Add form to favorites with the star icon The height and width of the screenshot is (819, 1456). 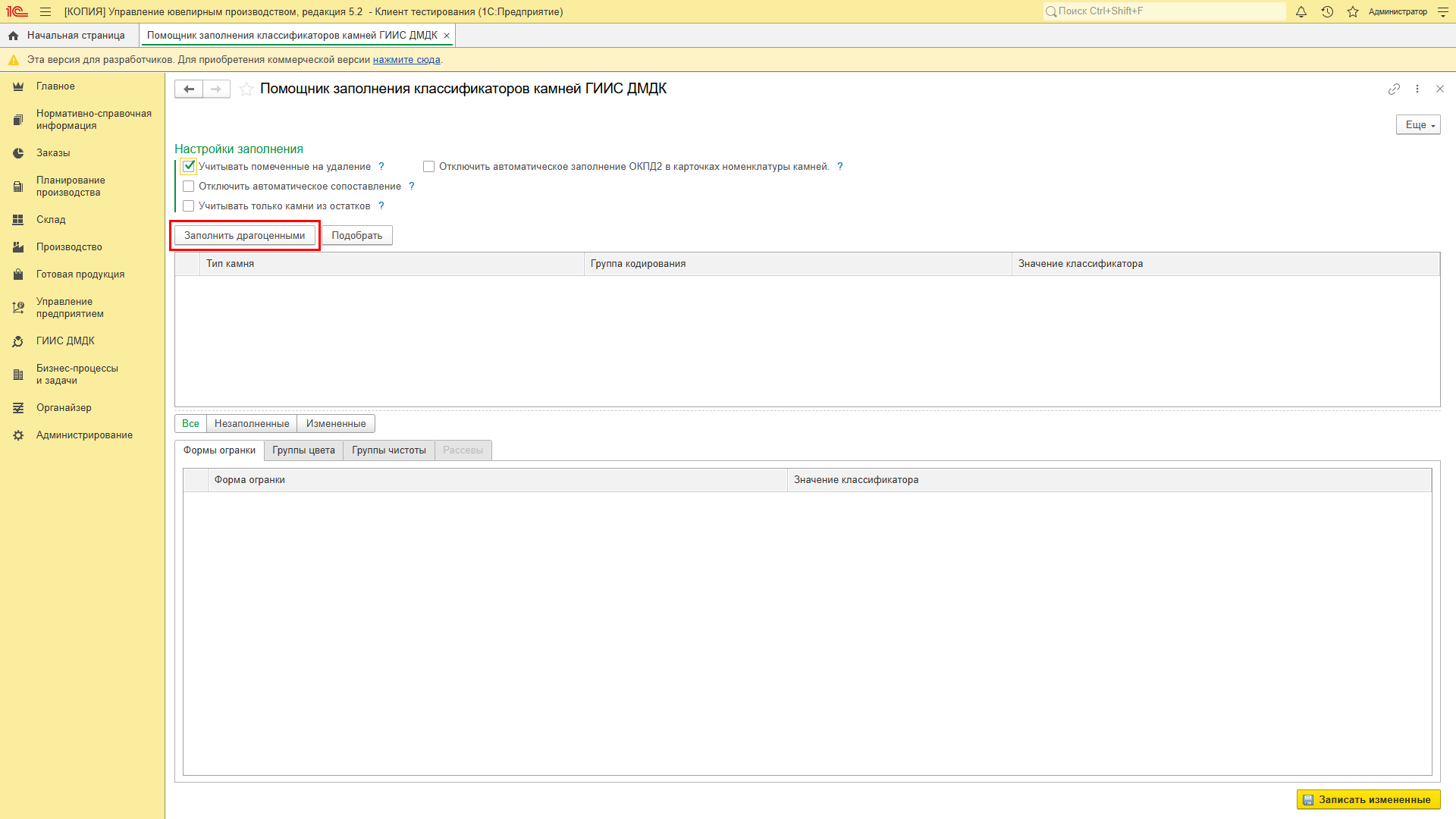coord(246,89)
